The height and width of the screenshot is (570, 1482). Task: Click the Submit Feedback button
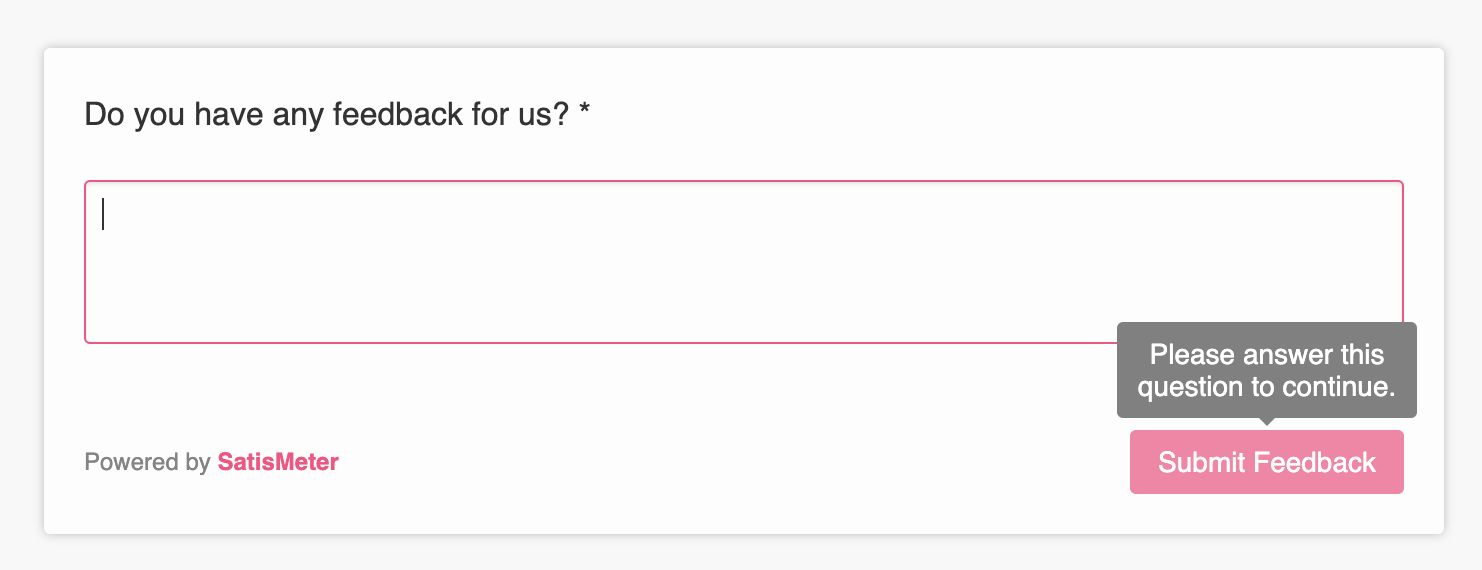1266,462
